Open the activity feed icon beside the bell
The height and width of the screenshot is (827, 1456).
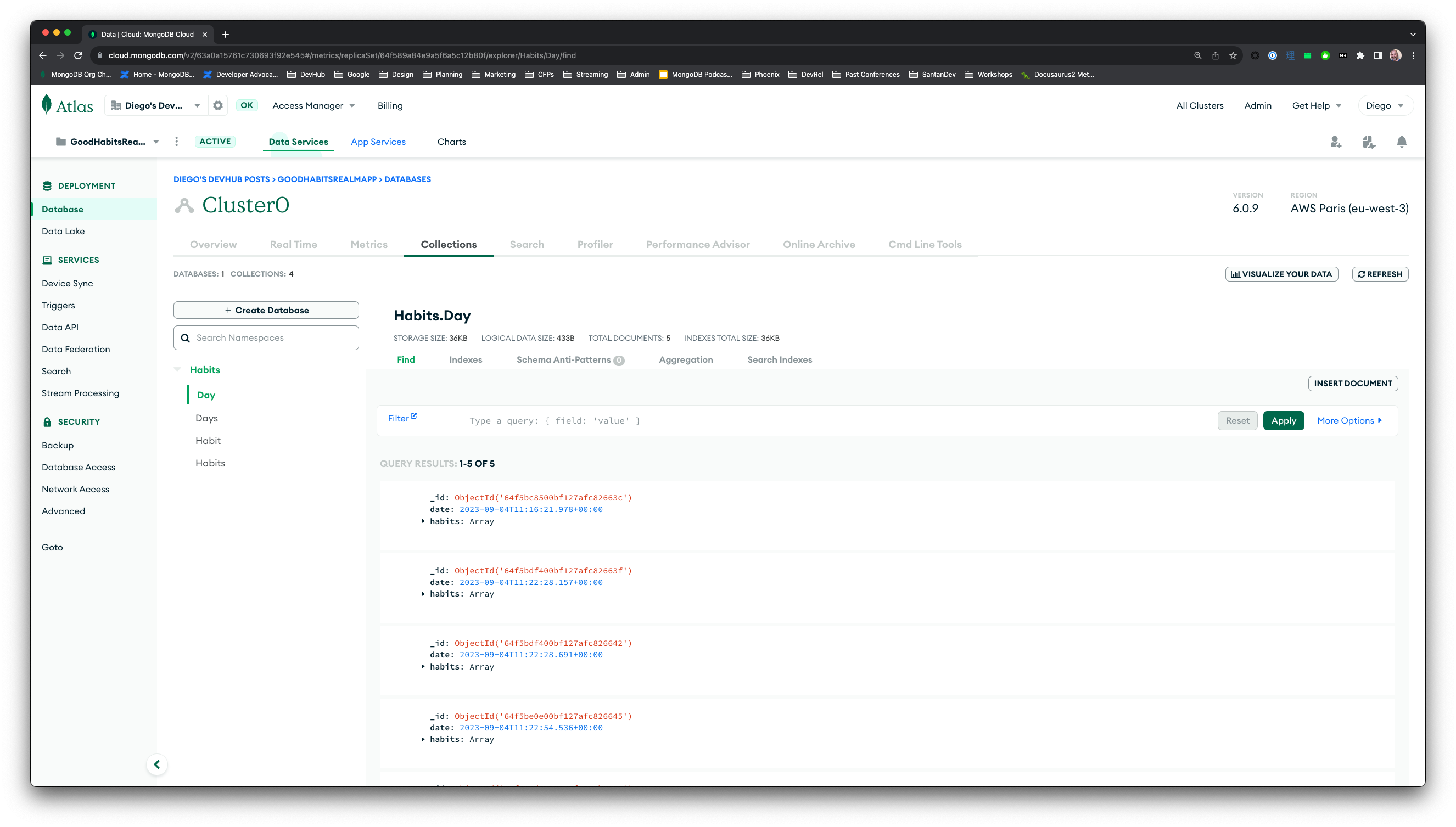(1369, 142)
